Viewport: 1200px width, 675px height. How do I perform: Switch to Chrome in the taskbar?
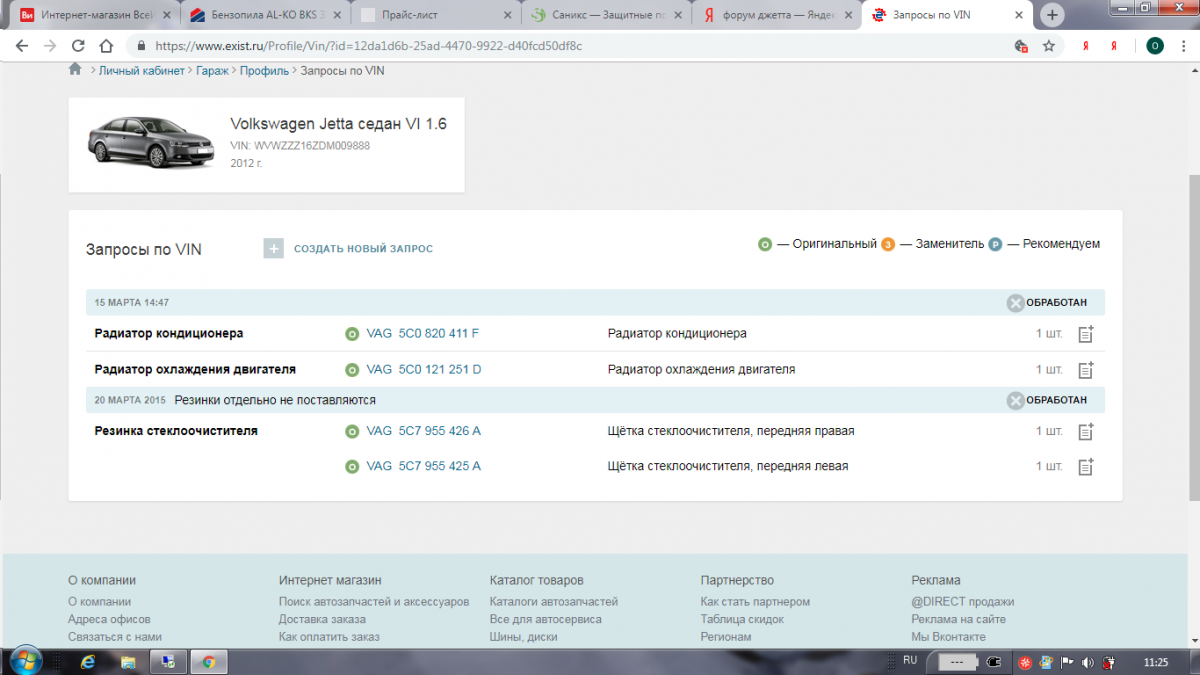coord(208,661)
